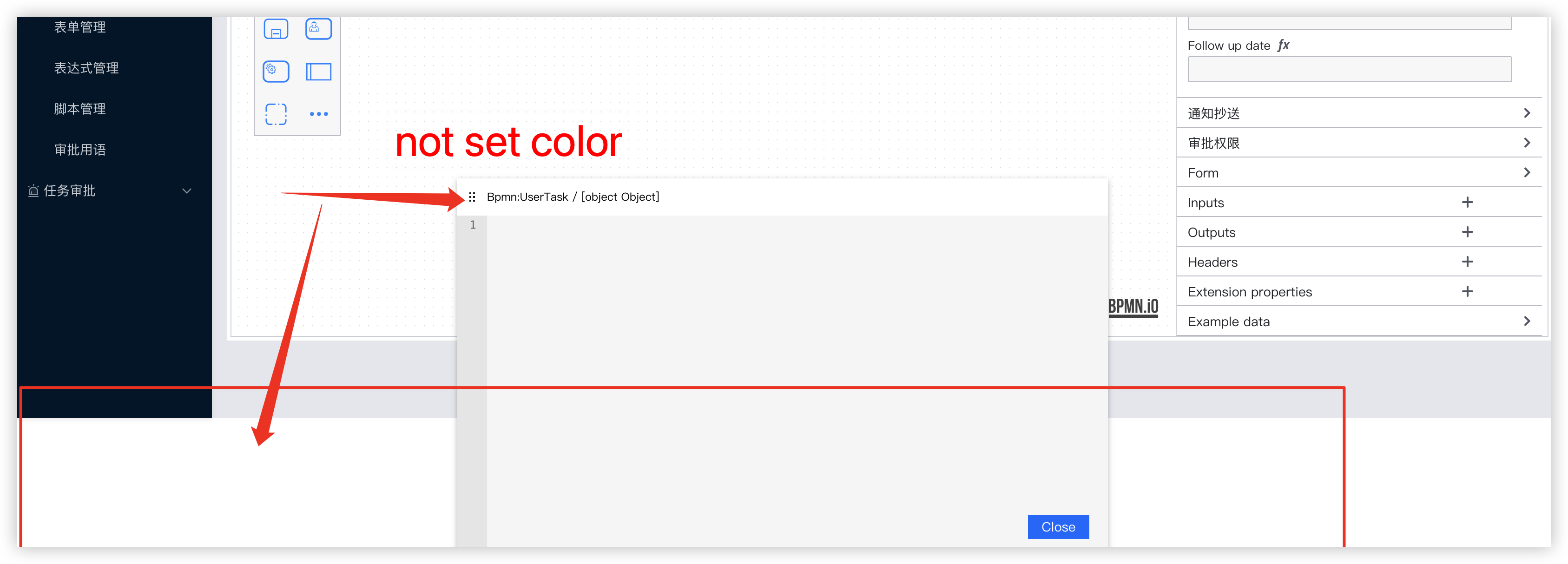Add a new Extension property

tap(1468, 291)
